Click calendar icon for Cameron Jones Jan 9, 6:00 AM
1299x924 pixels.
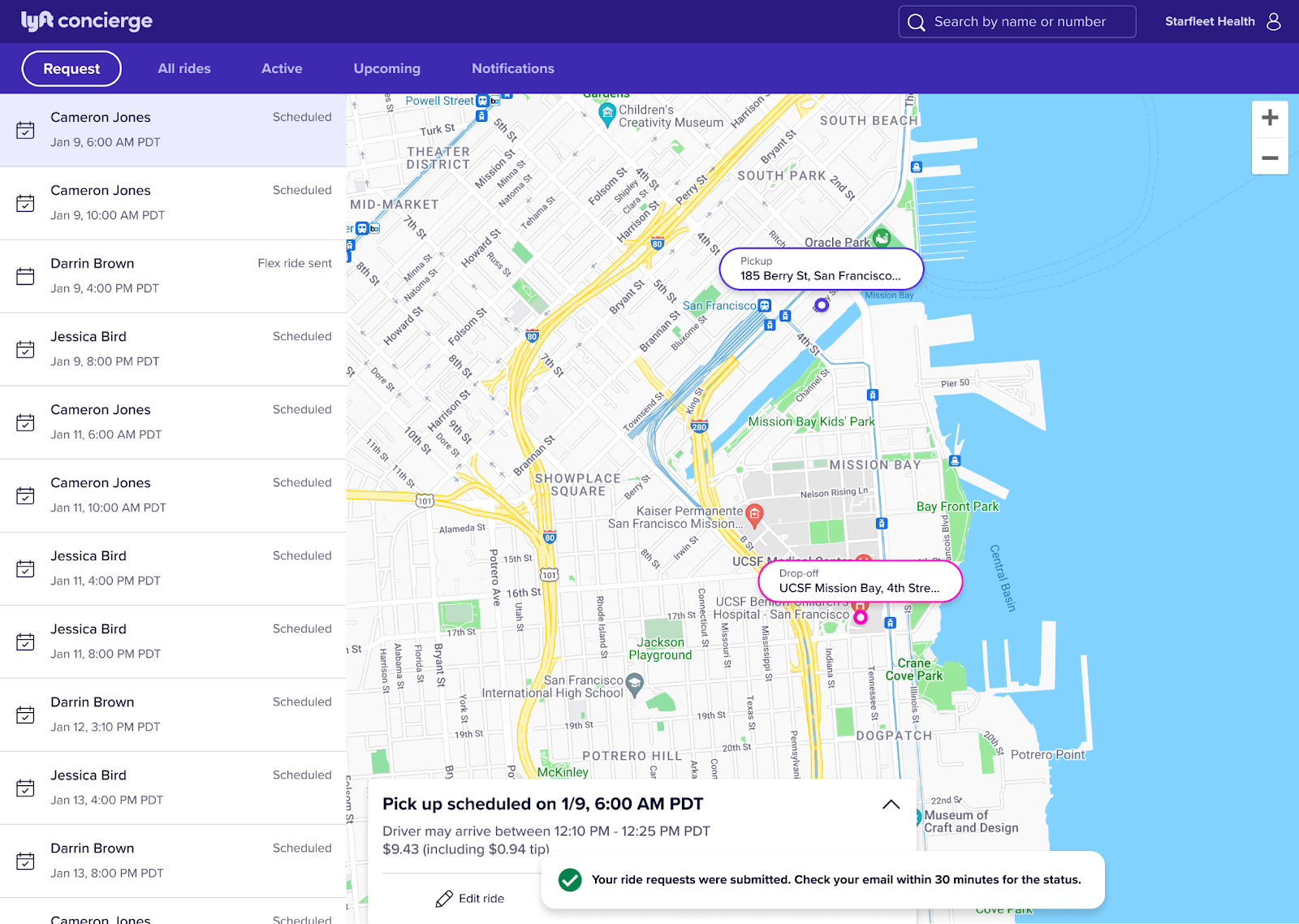[25, 130]
